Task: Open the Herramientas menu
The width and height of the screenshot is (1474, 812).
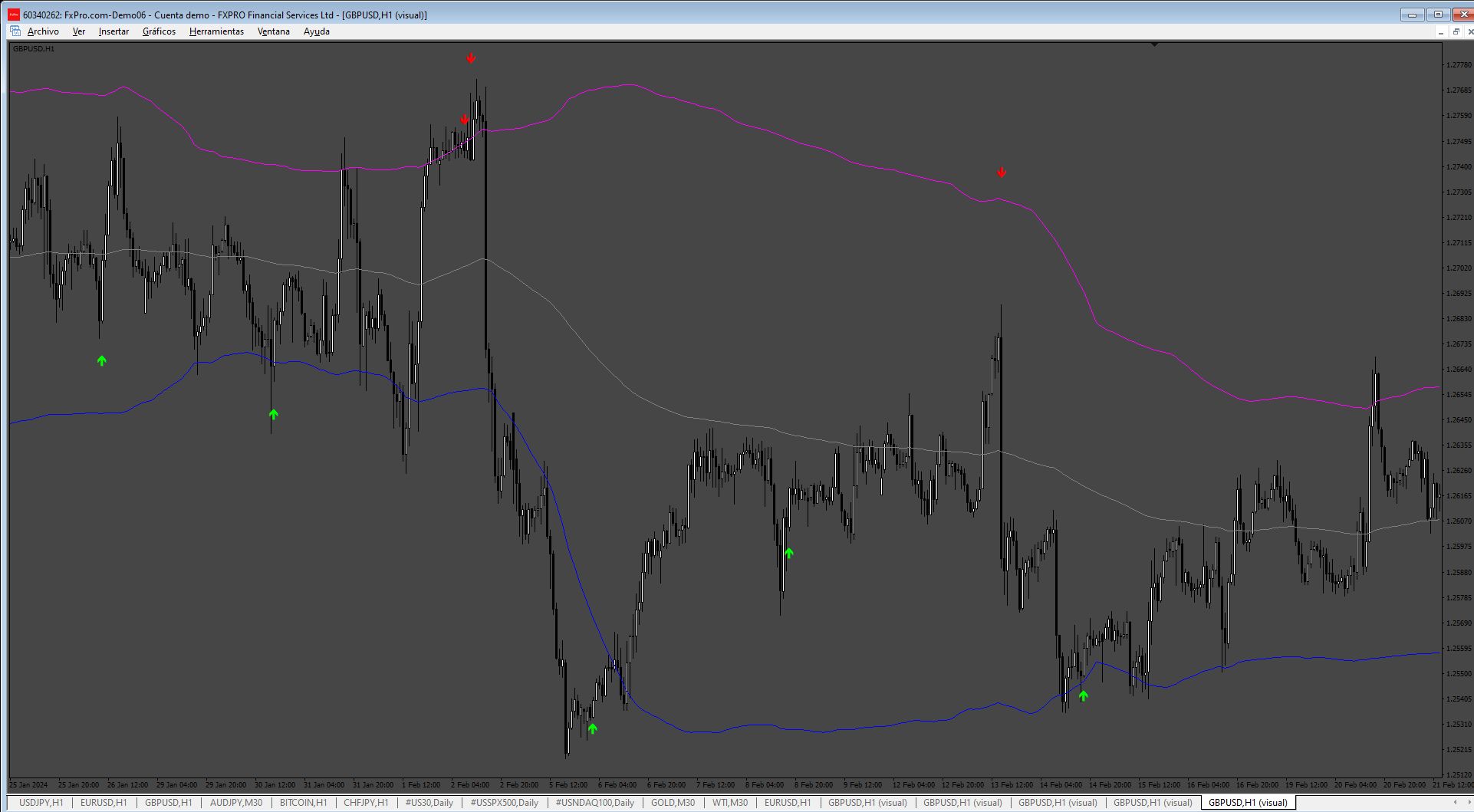Action: coord(216,31)
